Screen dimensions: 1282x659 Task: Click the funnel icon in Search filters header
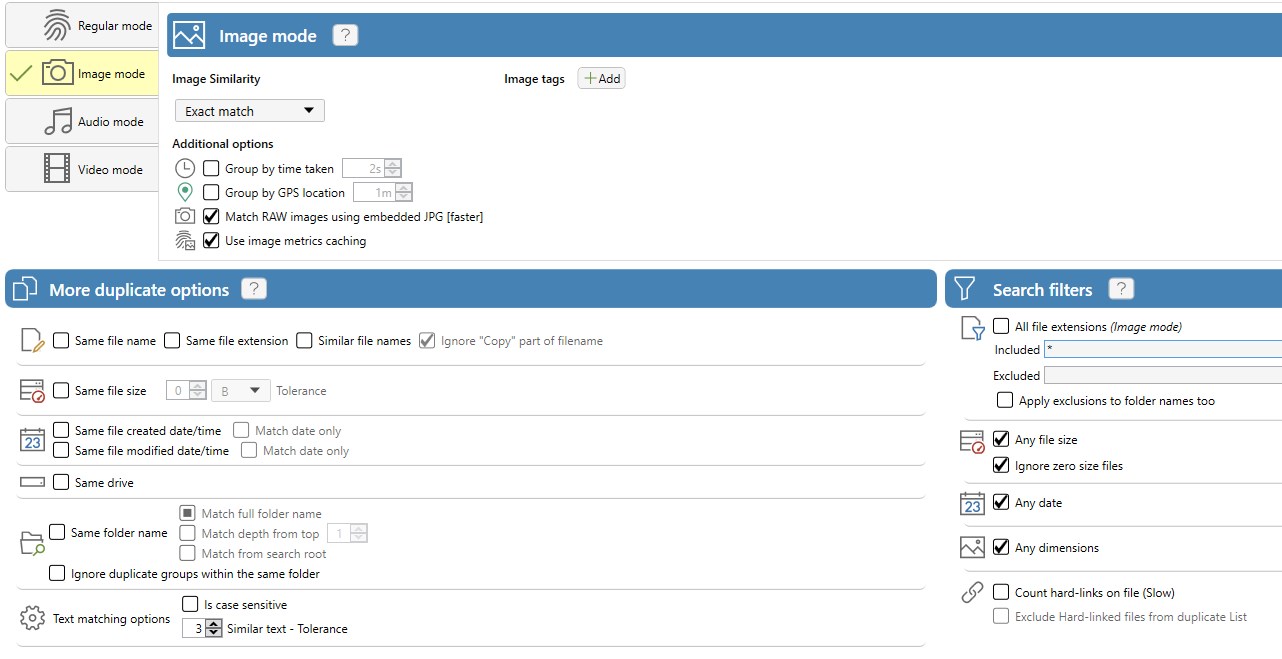click(x=964, y=289)
